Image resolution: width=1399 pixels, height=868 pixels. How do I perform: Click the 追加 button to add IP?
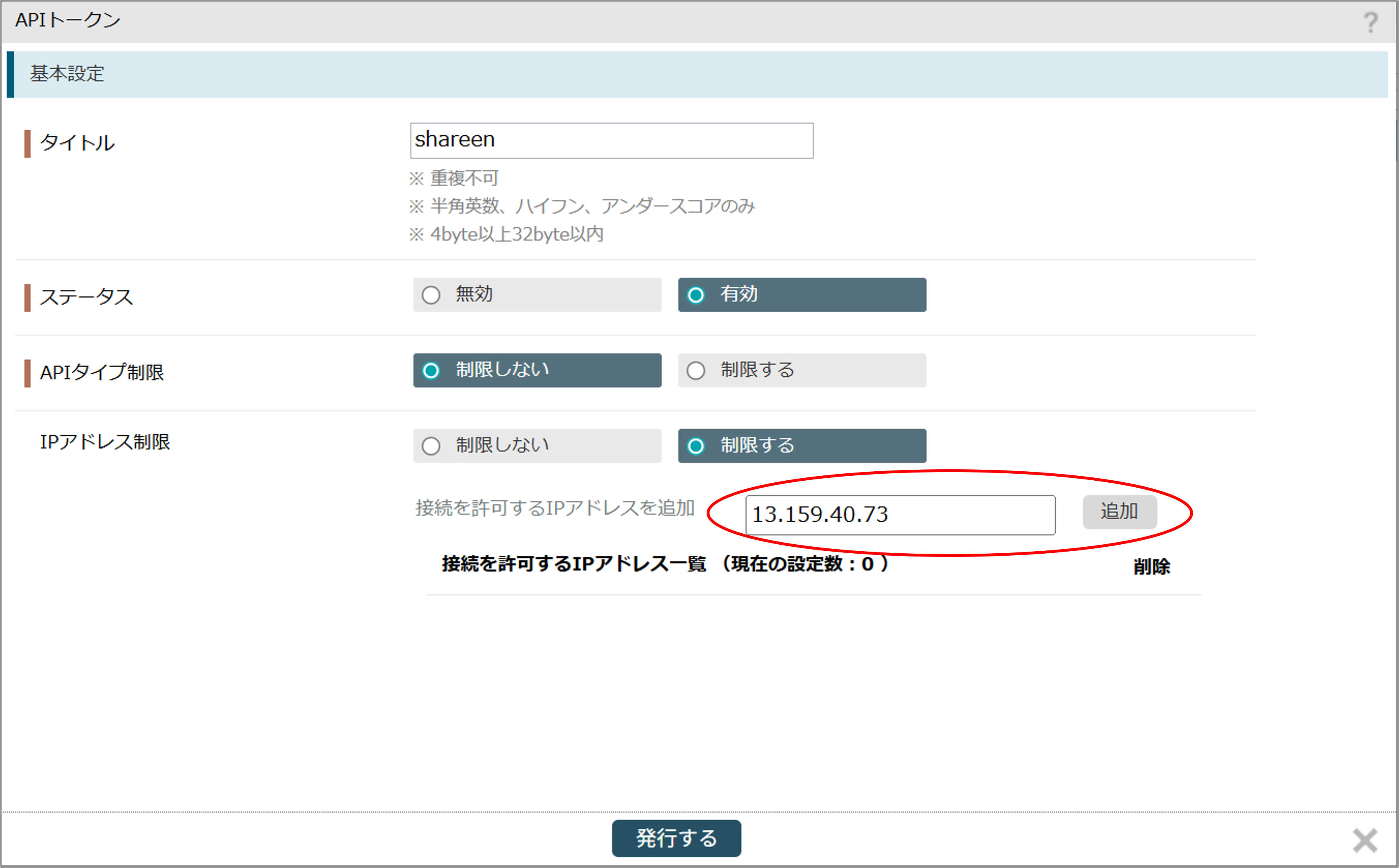pyautogui.click(x=1119, y=512)
